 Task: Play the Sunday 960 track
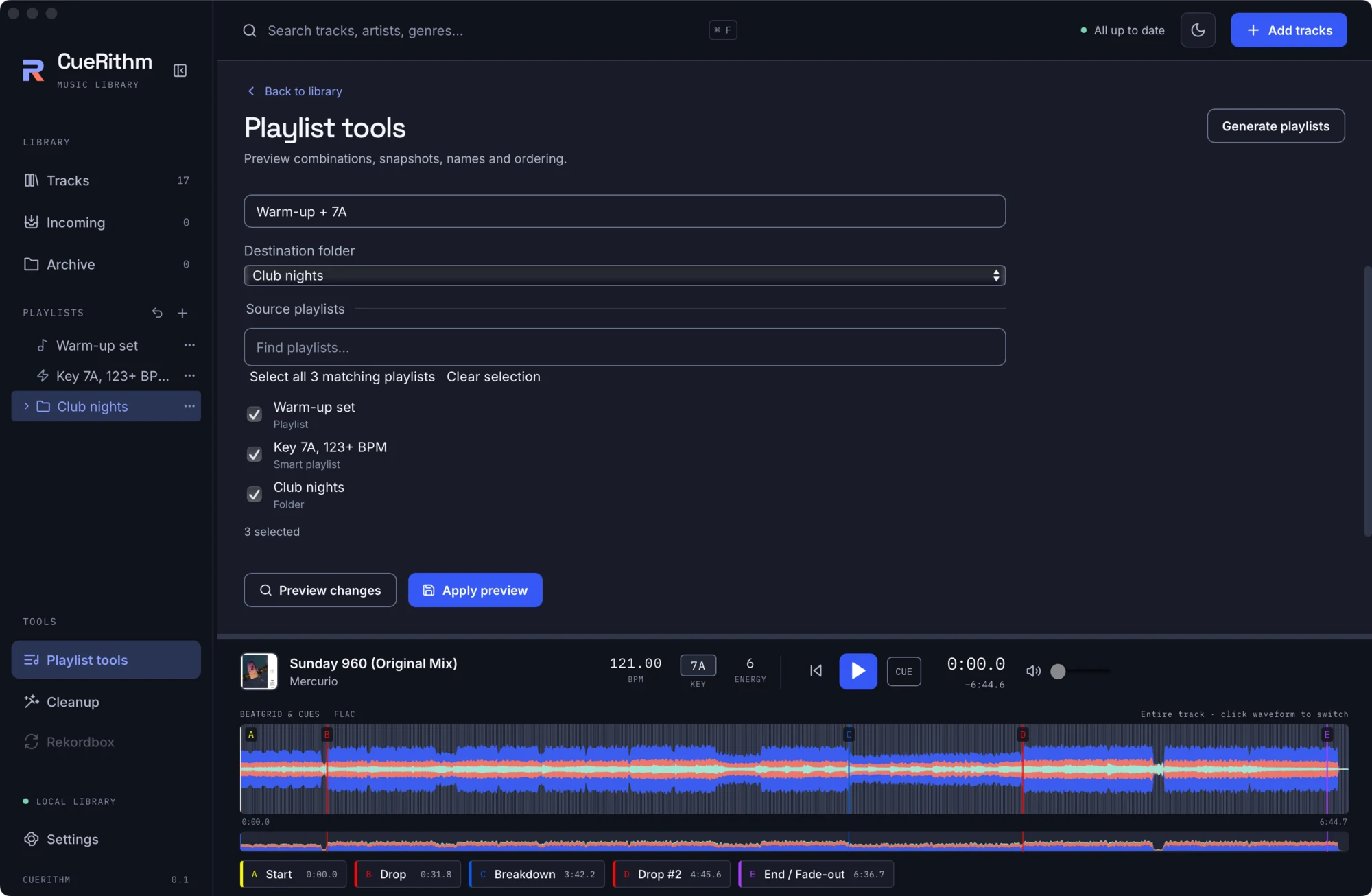(x=858, y=671)
